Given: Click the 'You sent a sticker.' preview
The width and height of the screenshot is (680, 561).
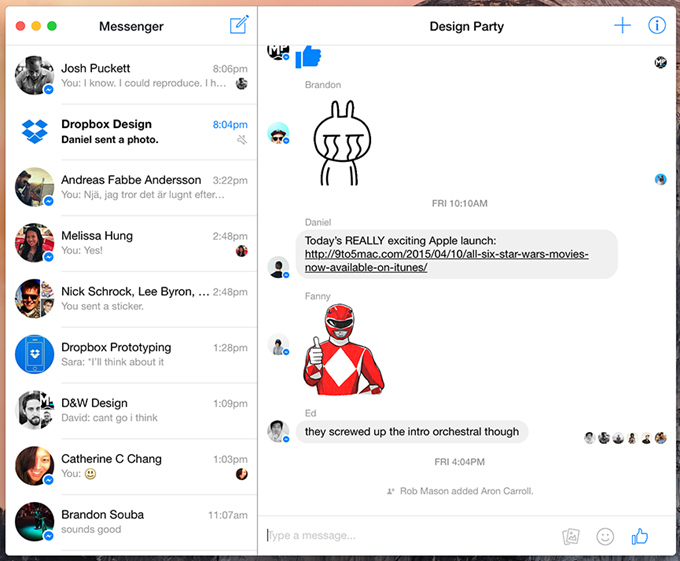Looking at the screenshot, I should point(102,306).
